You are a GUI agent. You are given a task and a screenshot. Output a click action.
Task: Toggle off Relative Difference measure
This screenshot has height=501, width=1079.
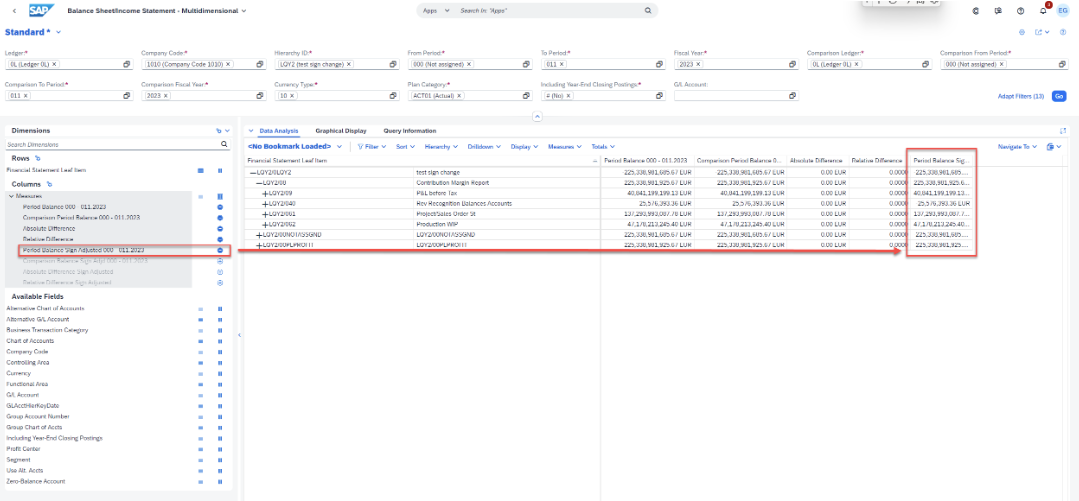click(220, 239)
